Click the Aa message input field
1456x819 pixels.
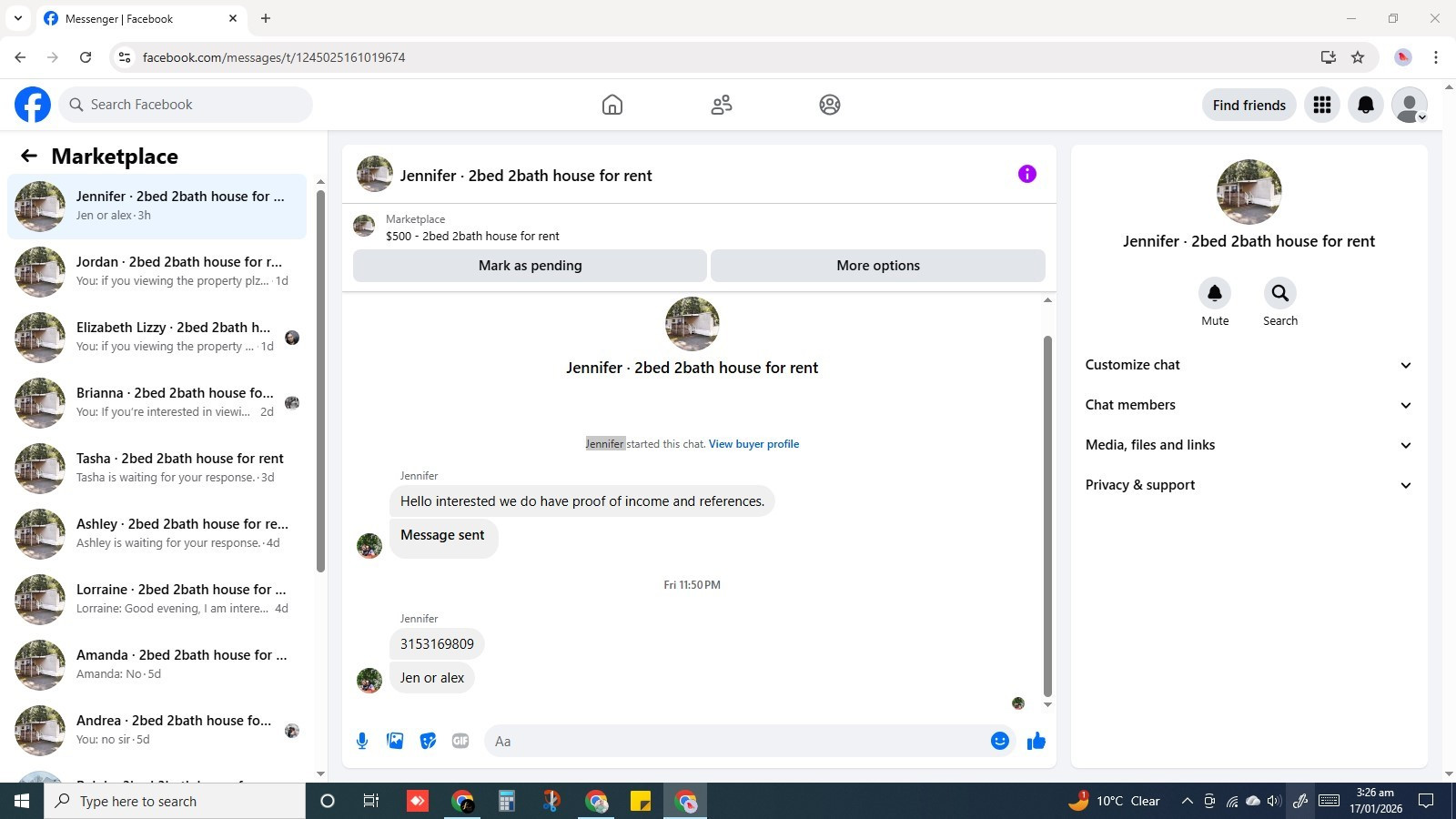coord(737,741)
